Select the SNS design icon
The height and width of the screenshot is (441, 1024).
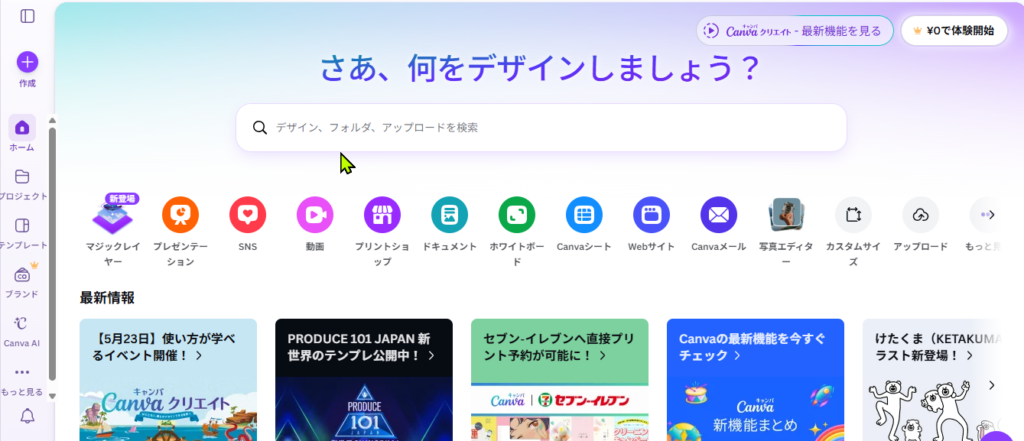click(248, 215)
